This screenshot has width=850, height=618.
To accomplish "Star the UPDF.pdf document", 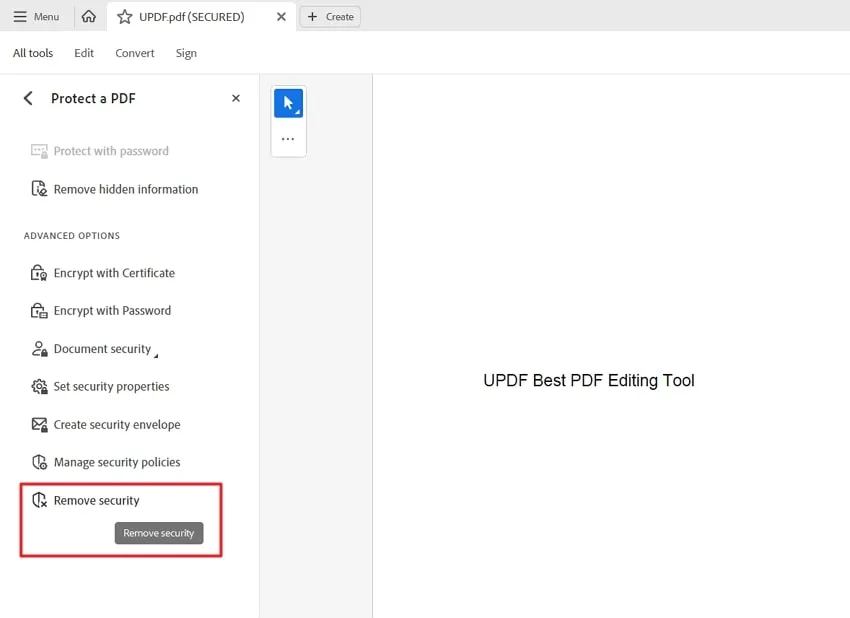I will click(x=124, y=16).
